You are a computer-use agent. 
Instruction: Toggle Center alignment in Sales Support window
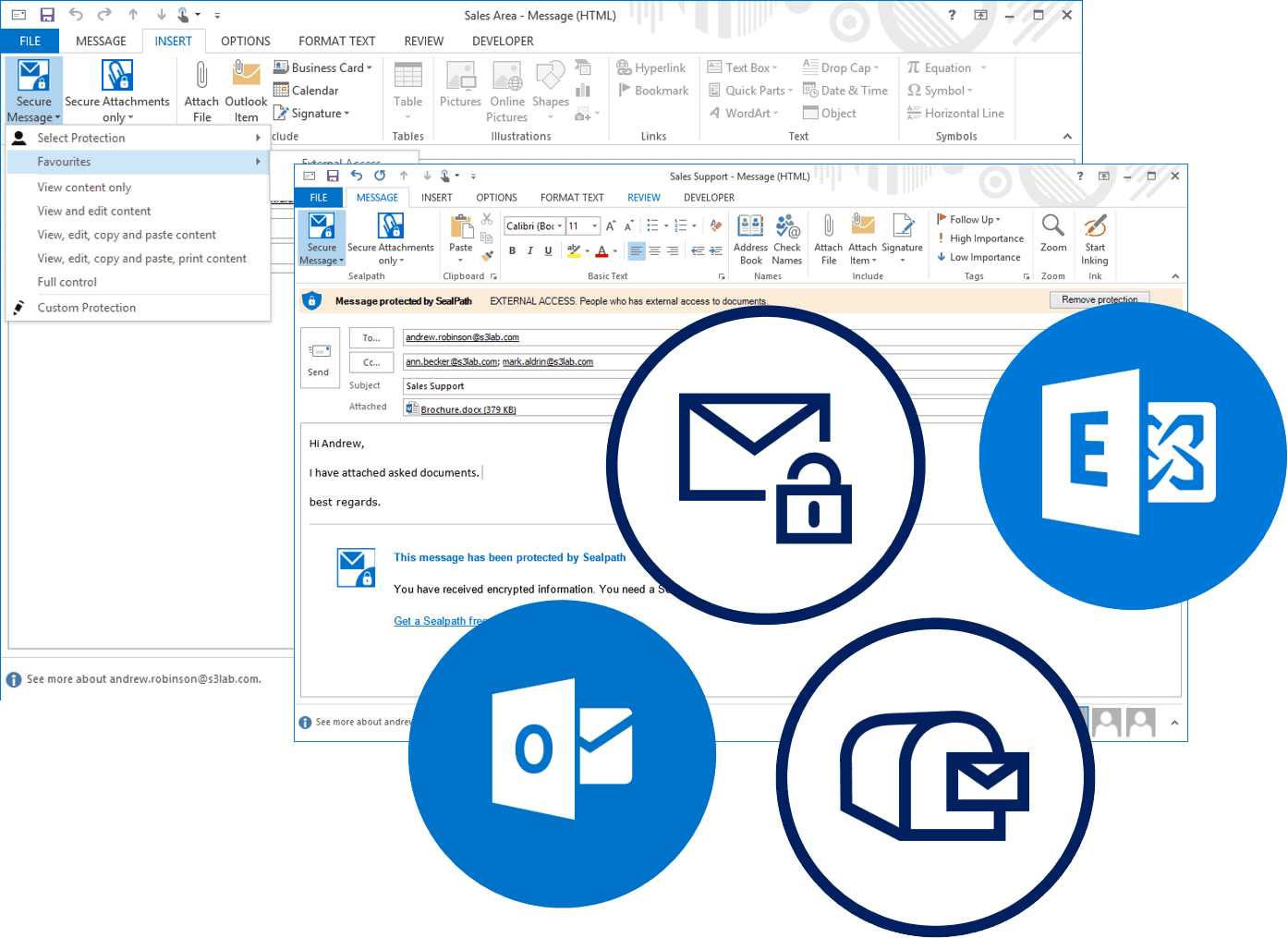pyautogui.click(x=654, y=250)
